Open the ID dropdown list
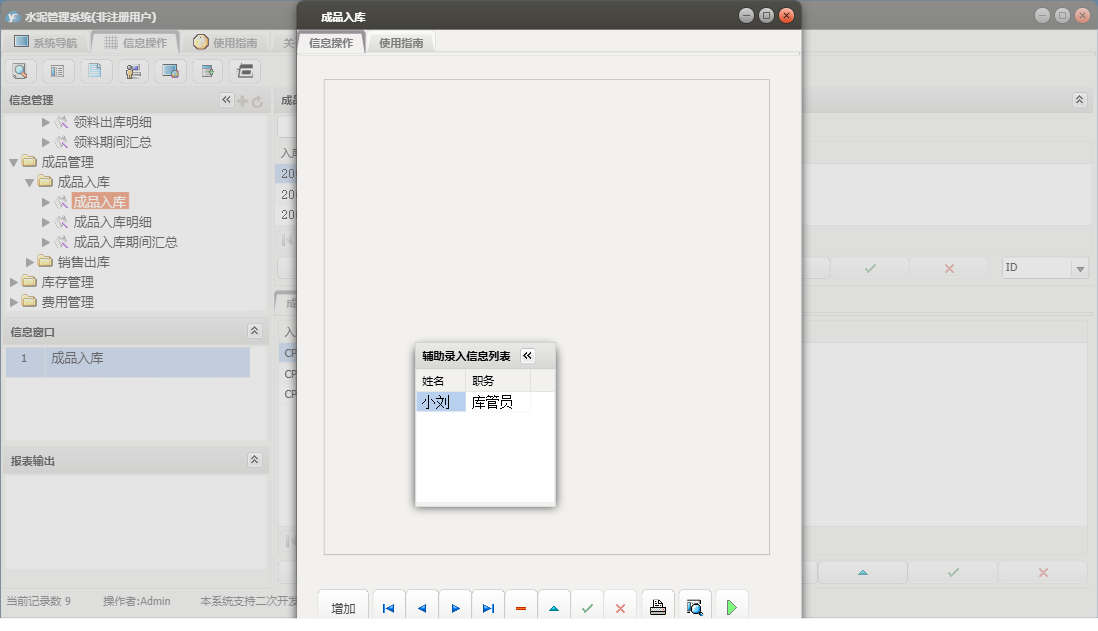Image resolution: width=1098 pixels, height=631 pixels. coord(1080,268)
